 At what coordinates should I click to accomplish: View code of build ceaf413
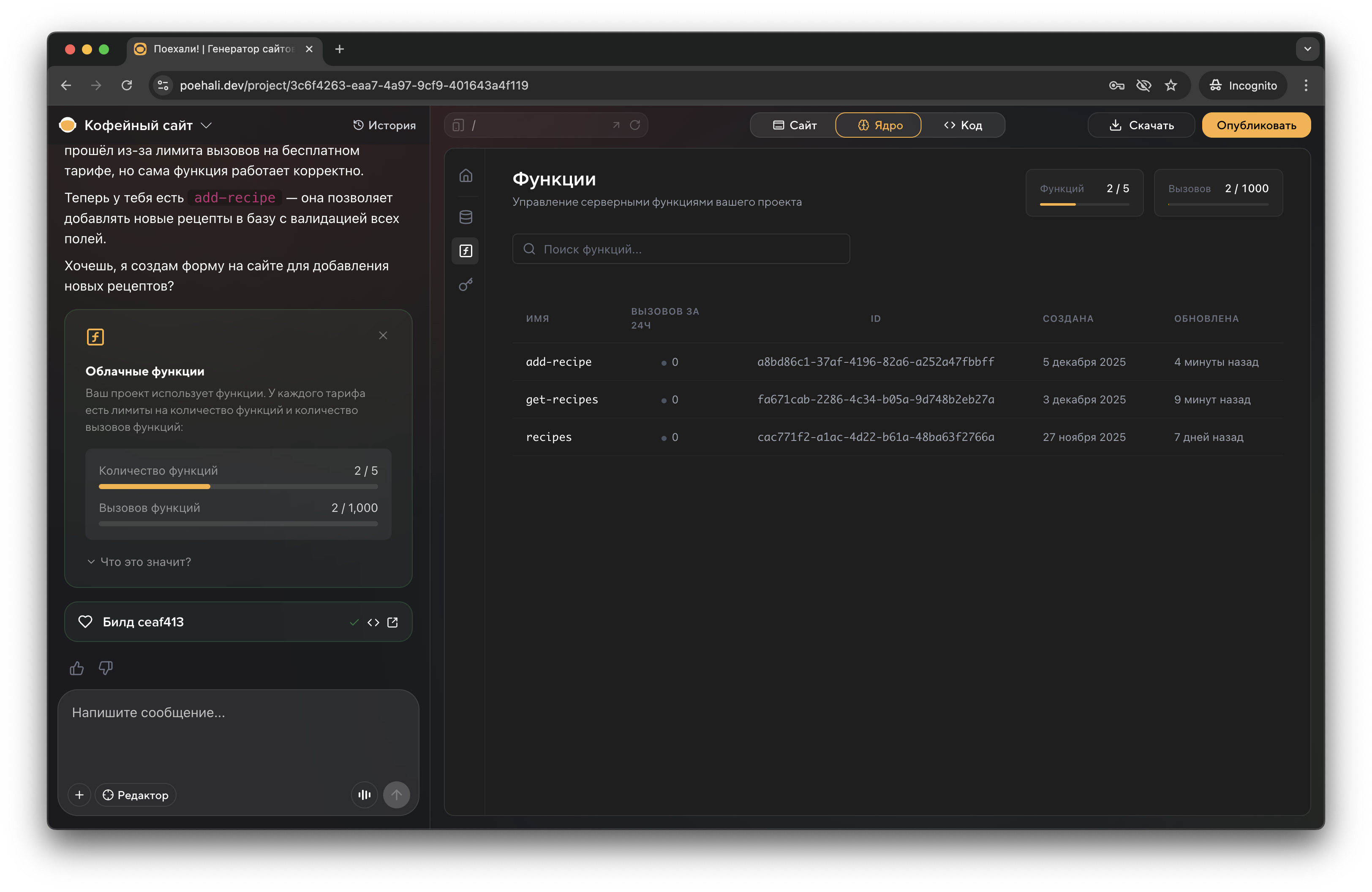coord(373,622)
